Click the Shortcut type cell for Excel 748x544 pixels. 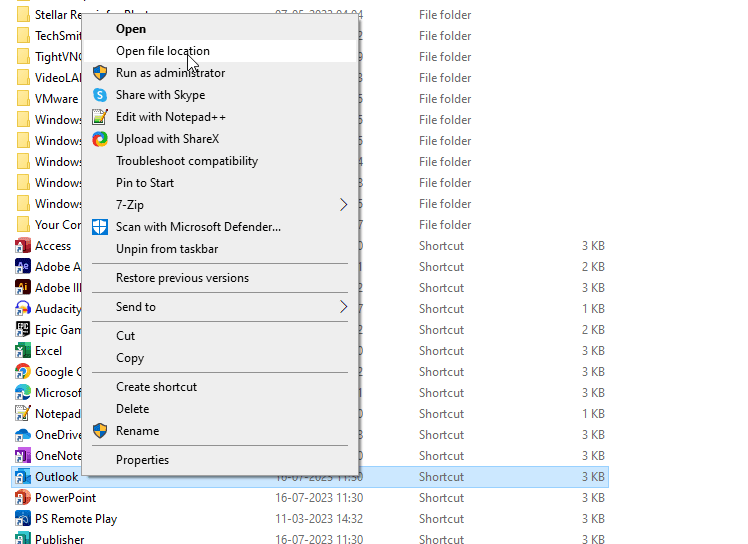(x=441, y=351)
